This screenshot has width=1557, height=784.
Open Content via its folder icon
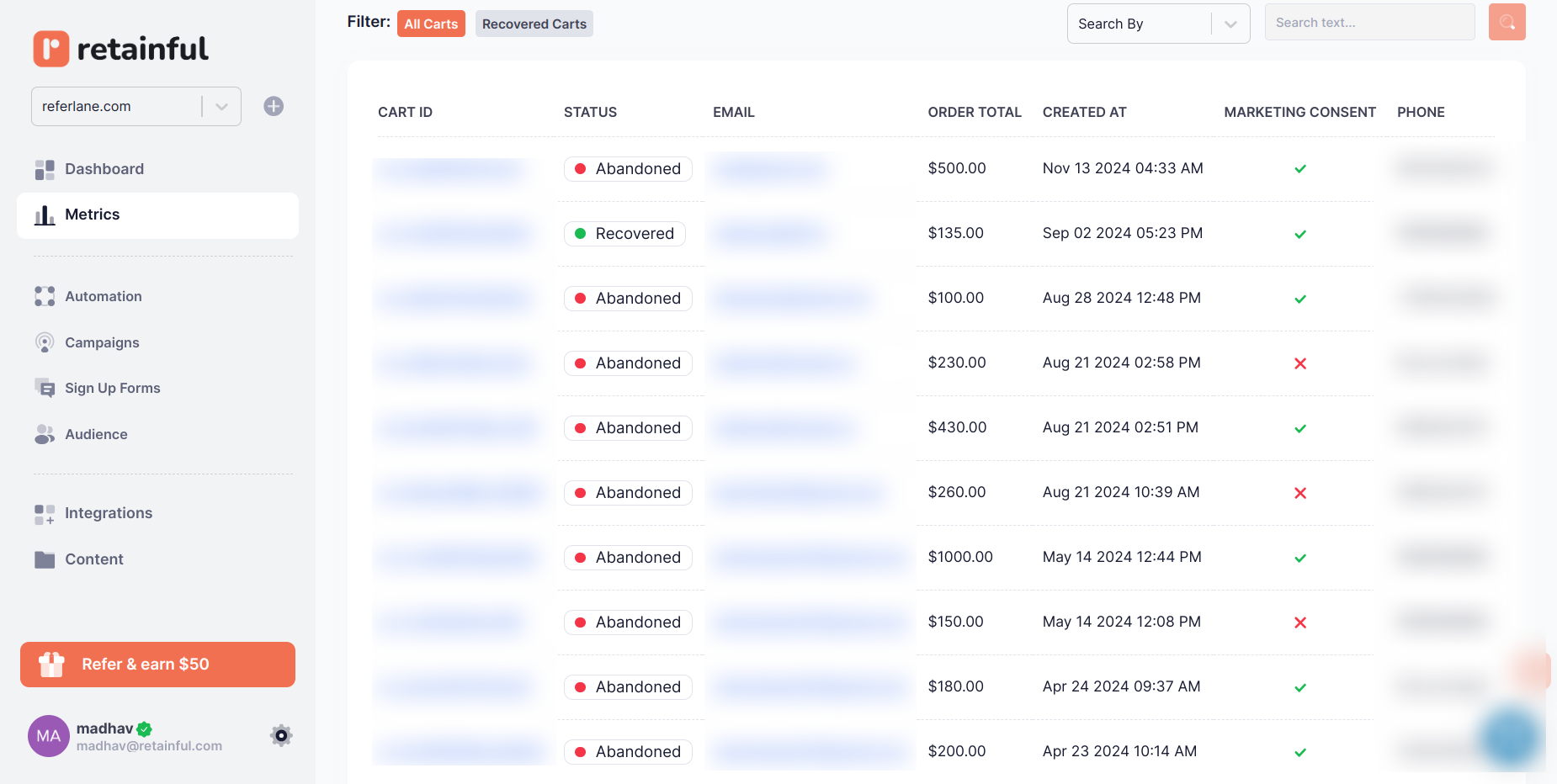tap(45, 559)
